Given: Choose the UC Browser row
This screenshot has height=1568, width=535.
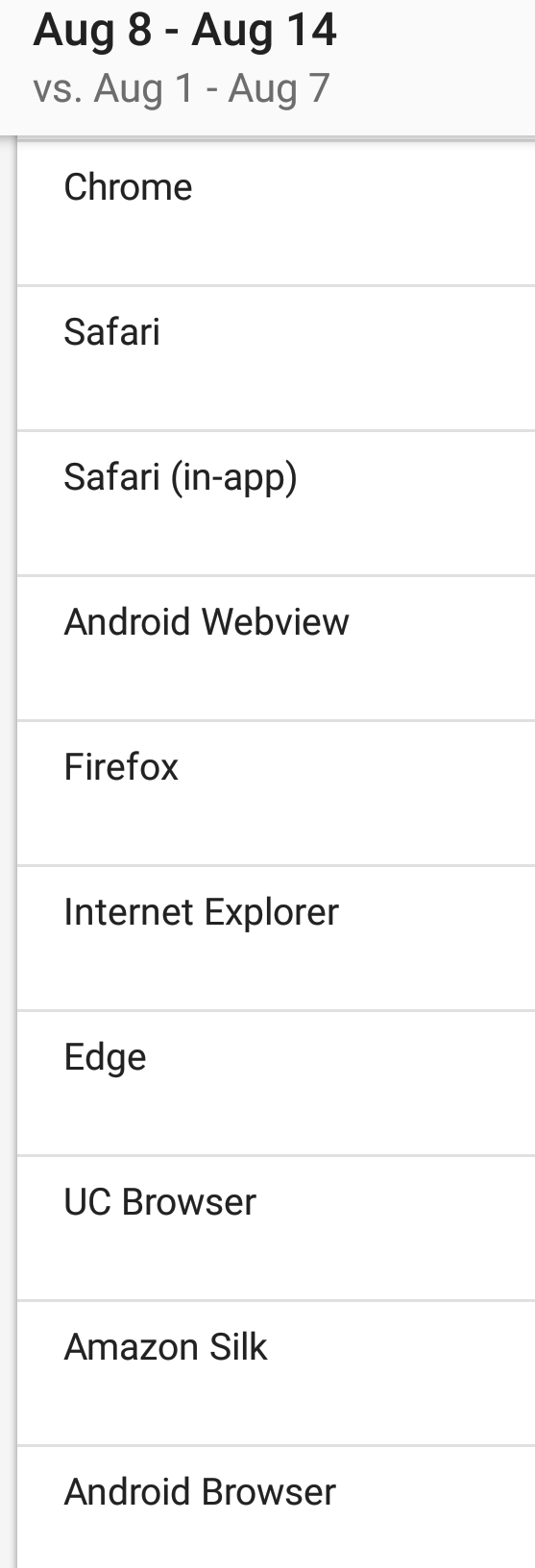Looking at the screenshot, I should (x=276, y=1228).
